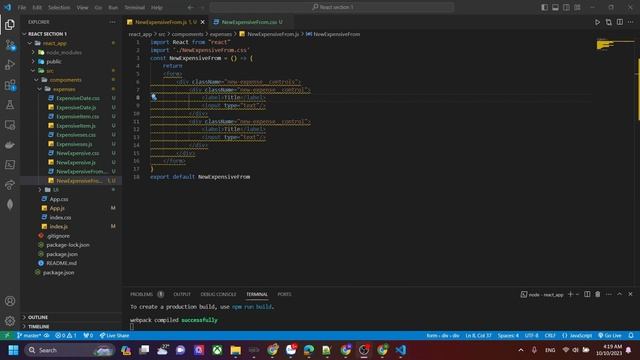640x360 pixels.
Task: Open the Source Control view
Action: pos(10,45)
